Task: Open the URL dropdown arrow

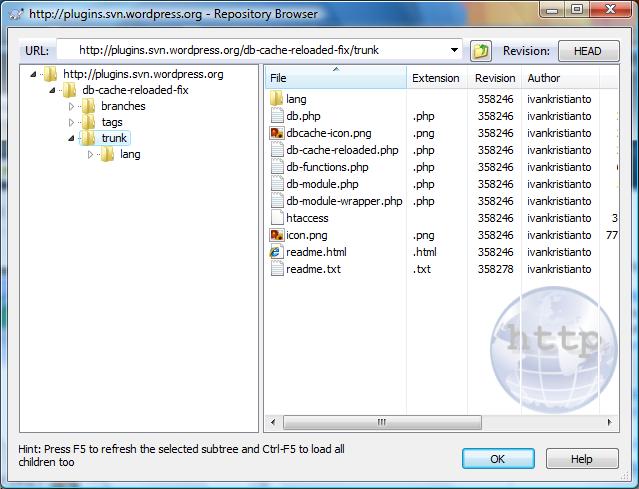Action: click(454, 50)
